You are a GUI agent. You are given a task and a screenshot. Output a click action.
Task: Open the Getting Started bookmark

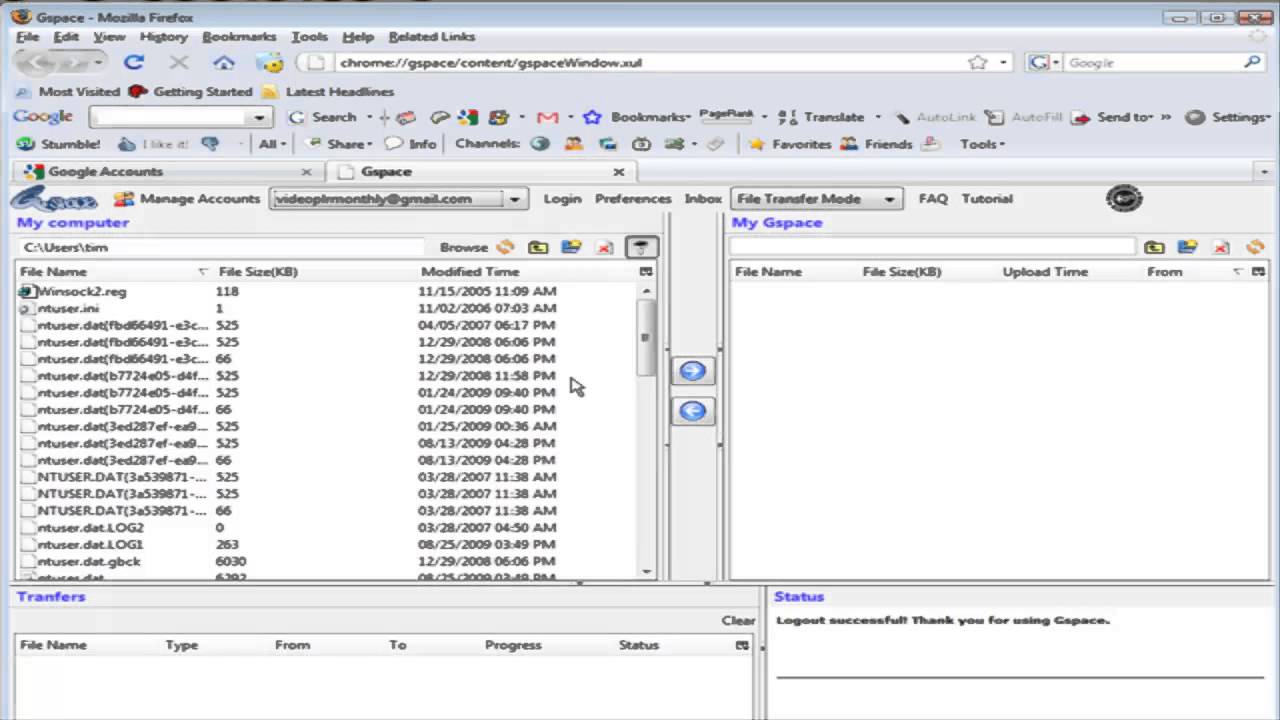click(191, 91)
